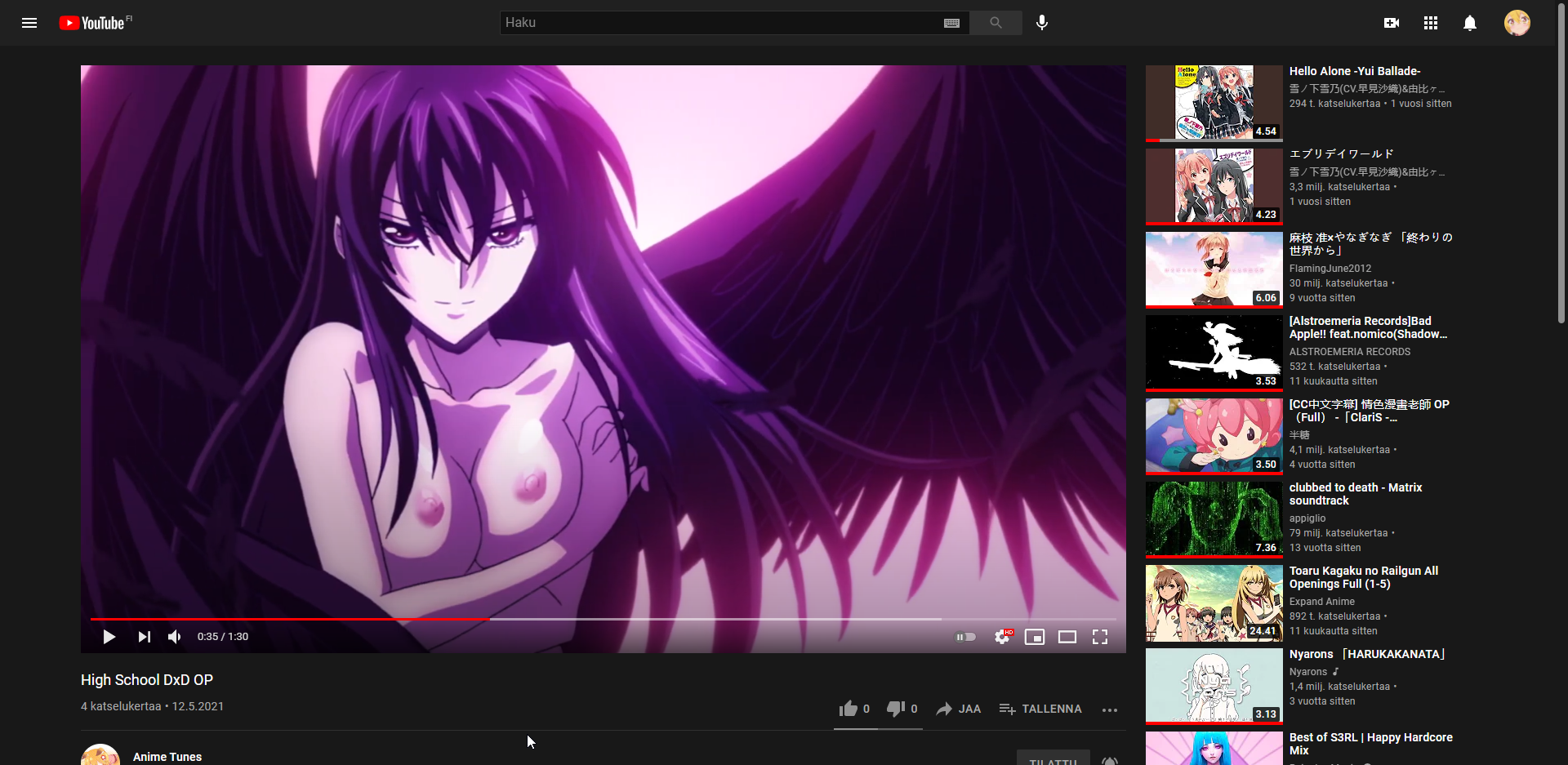This screenshot has height=765, width=1568.
Task: Click the YouTube logo home link
Action: click(94, 23)
